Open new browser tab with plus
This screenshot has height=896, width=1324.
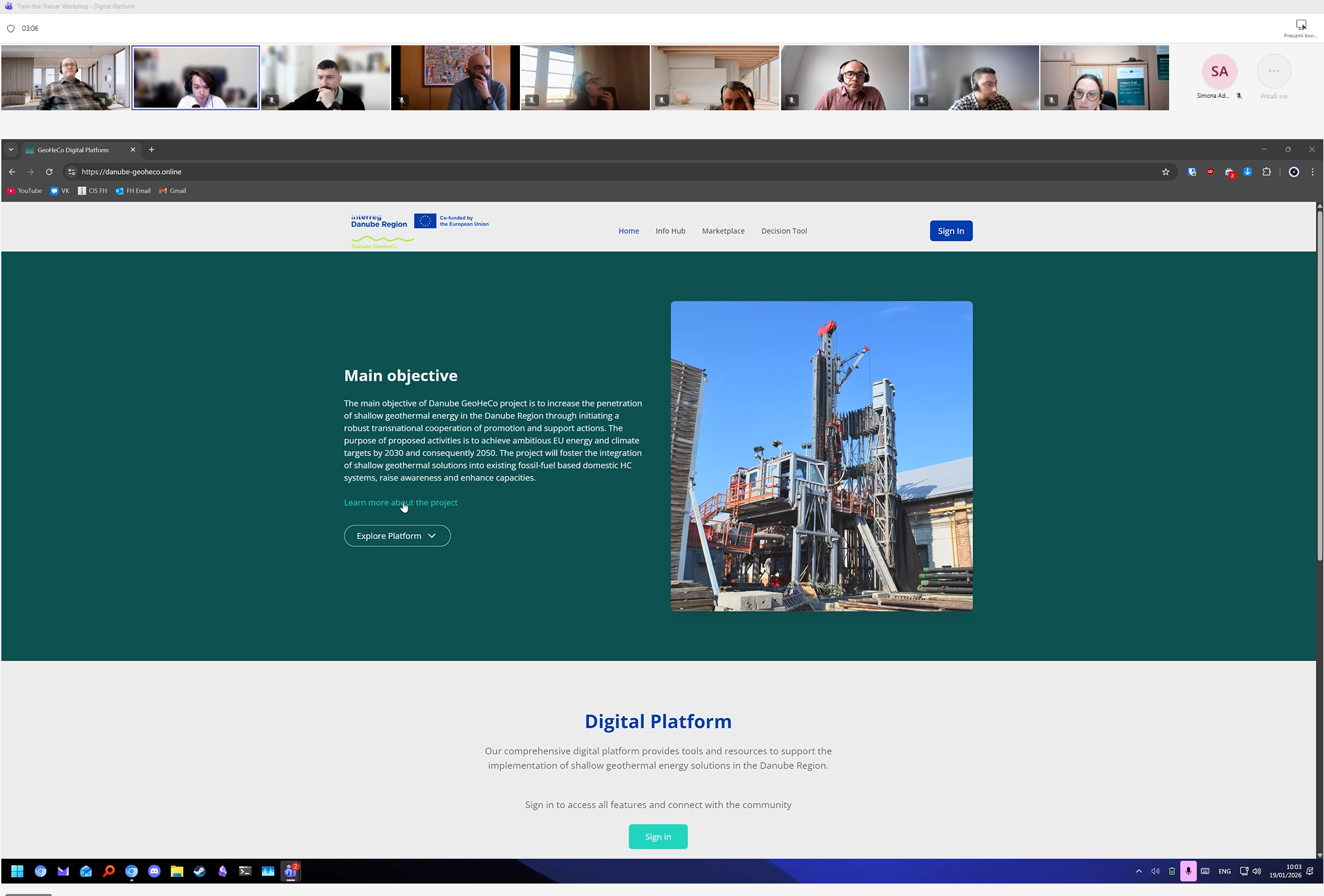pyautogui.click(x=152, y=150)
